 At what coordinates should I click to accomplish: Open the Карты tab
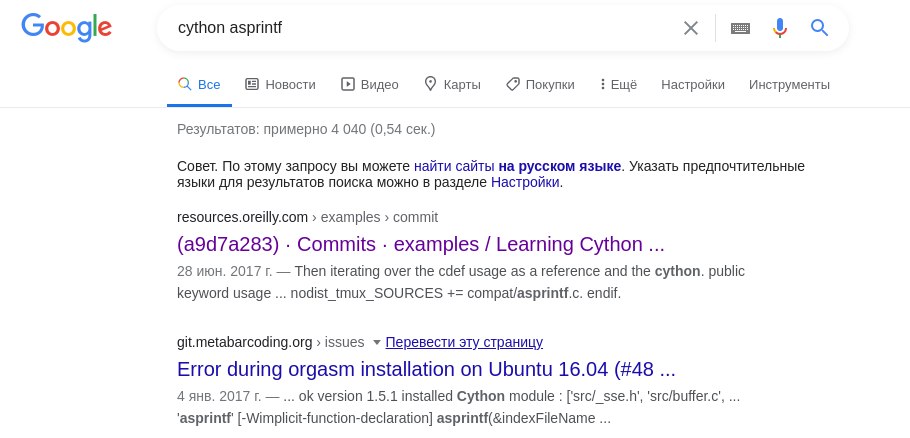pos(453,85)
